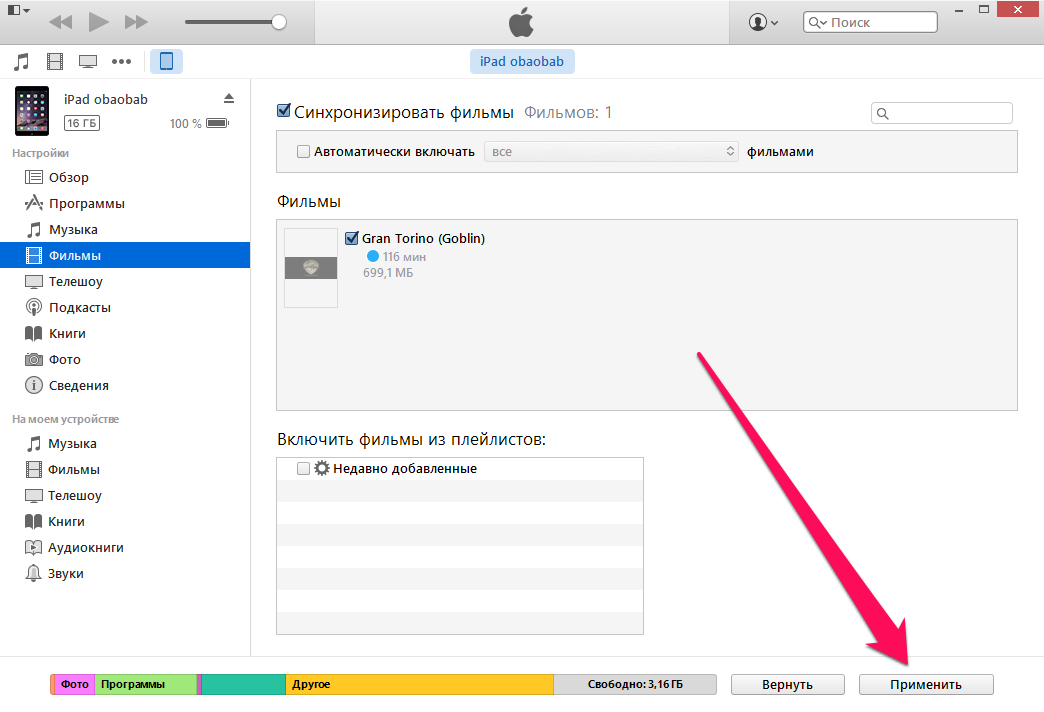Viewport: 1044px width, 712px height.
Task: Open Подкасты in sidebar
Action: (x=125, y=307)
